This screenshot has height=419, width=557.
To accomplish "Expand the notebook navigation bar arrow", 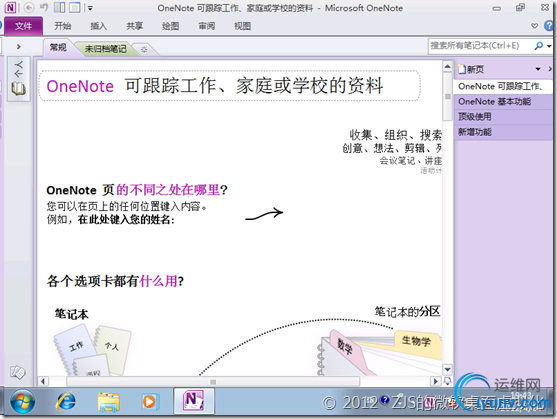I will coord(18,47).
